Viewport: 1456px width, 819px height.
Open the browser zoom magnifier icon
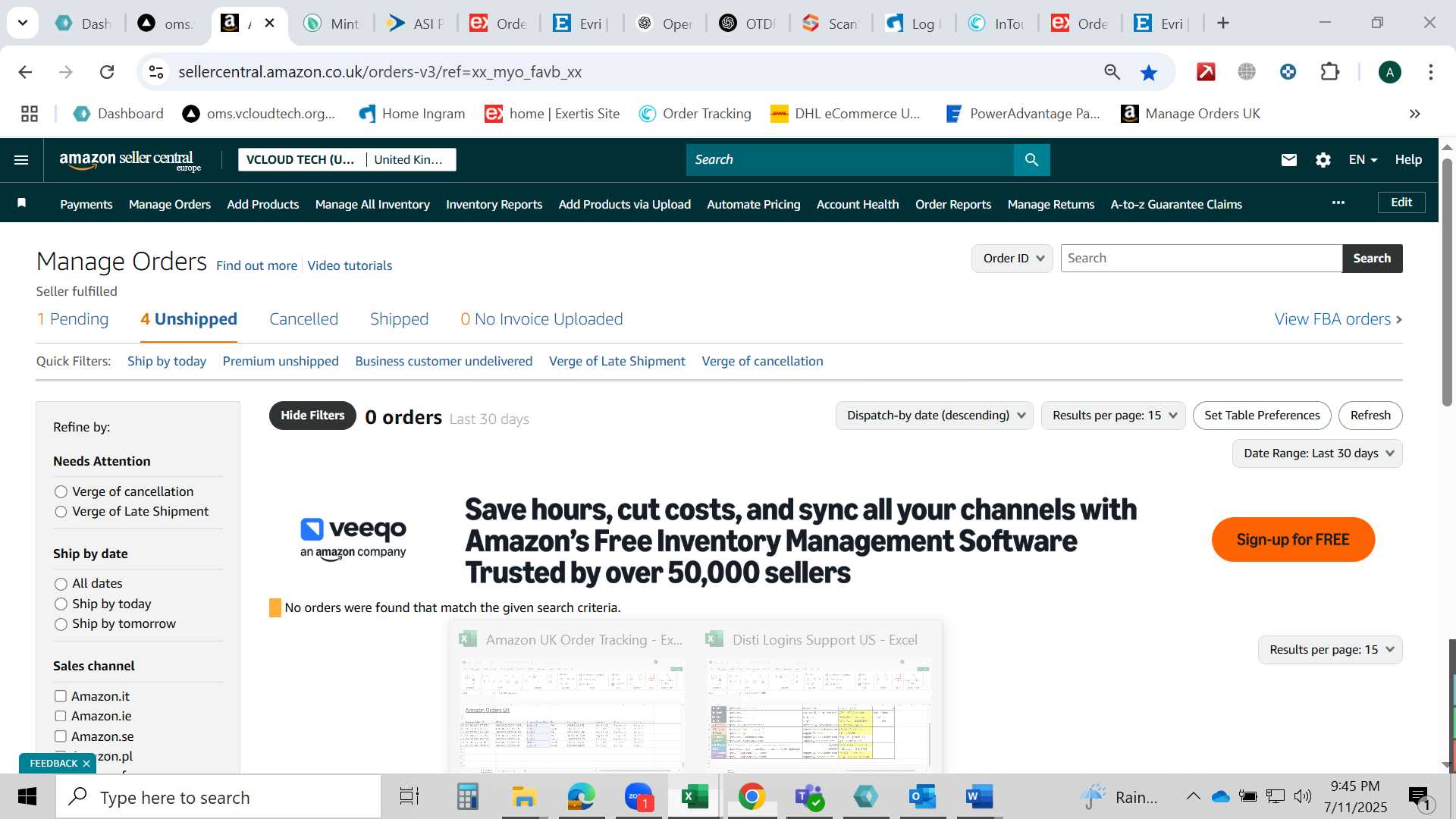(x=1112, y=72)
